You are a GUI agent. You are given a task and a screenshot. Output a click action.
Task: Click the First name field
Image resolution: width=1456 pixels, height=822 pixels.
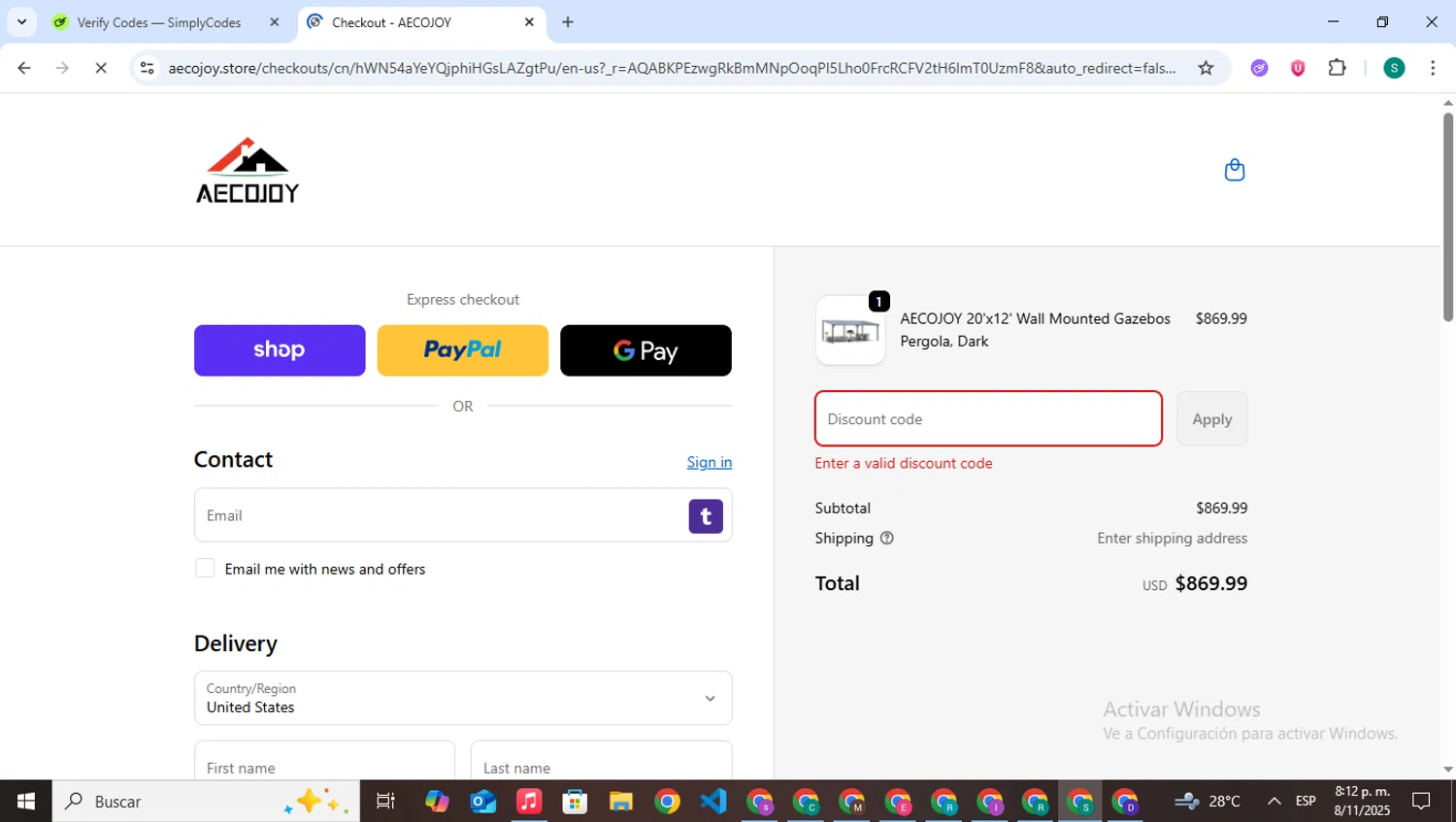click(324, 760)
